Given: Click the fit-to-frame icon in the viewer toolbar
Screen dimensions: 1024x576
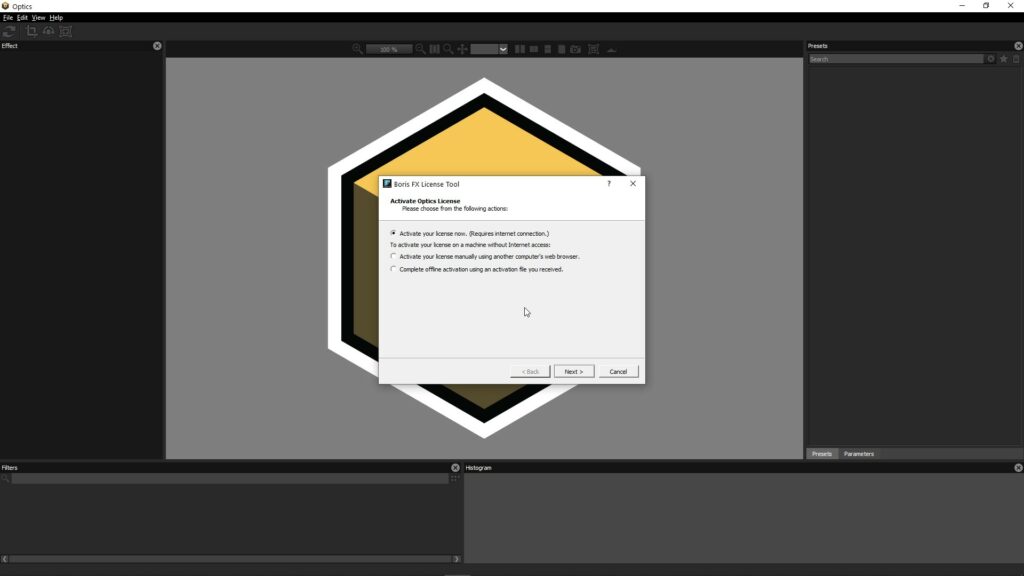Looking at the screenshot, I should pyautogui.click(x=594, y=49).
